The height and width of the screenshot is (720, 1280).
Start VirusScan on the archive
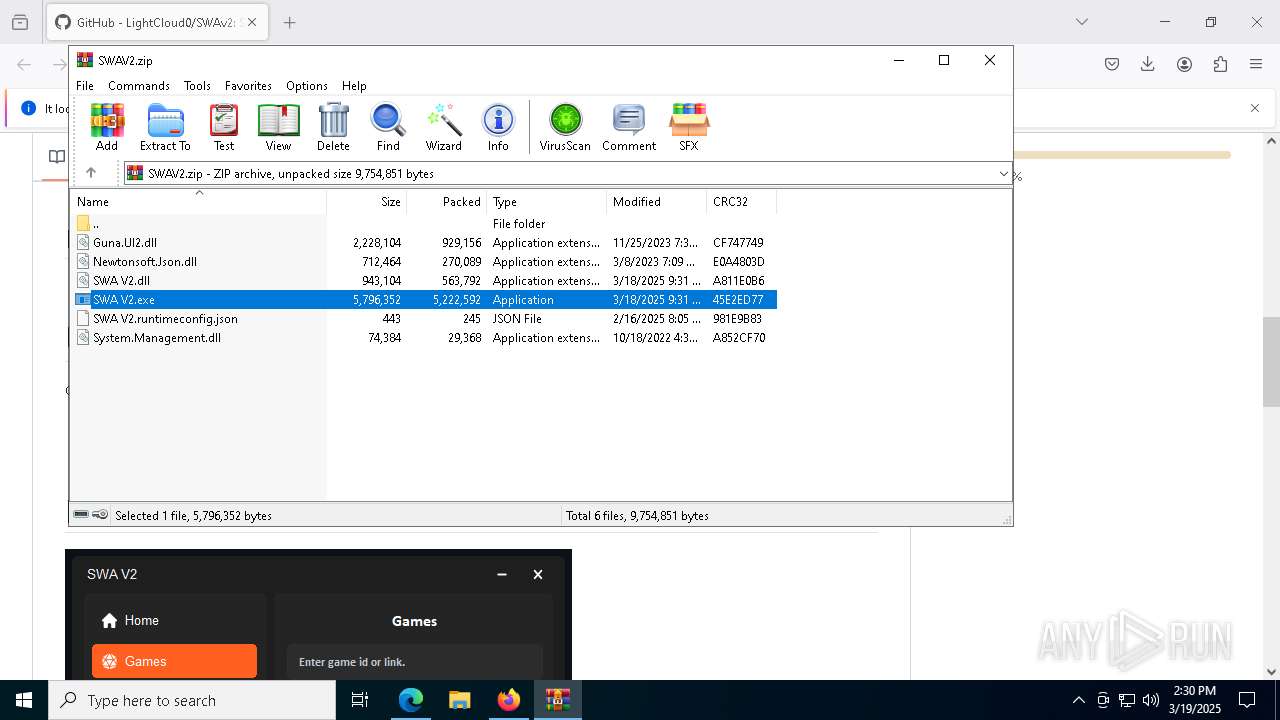coord(565,127)
